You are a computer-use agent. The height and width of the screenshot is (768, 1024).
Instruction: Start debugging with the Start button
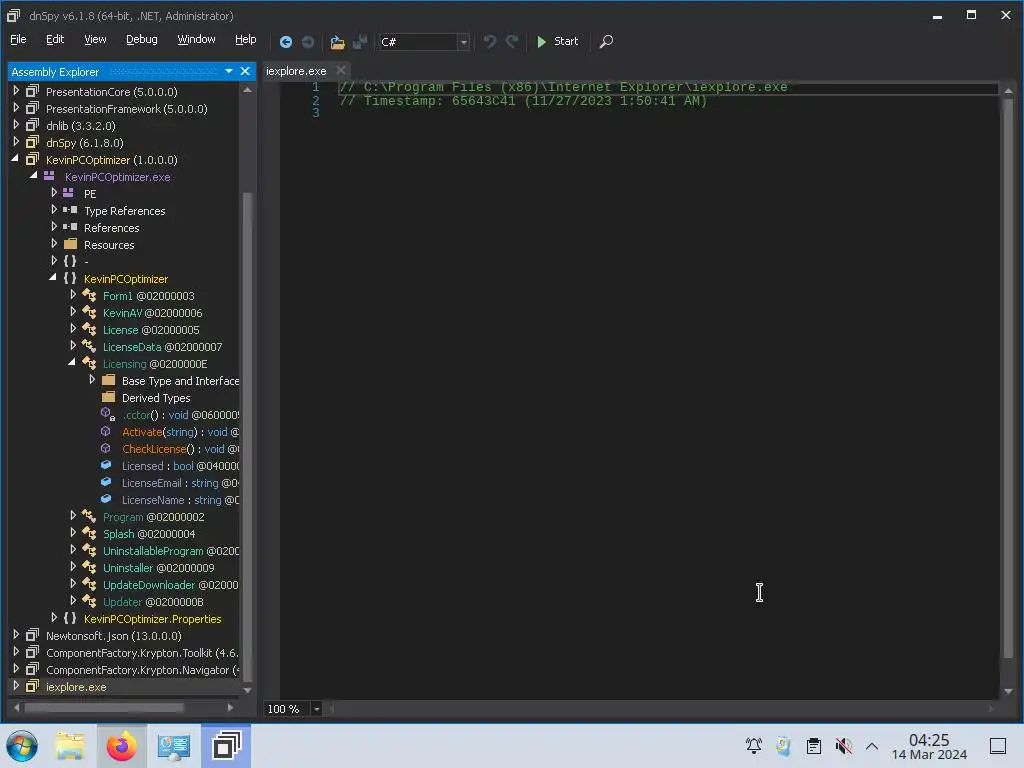click(557, 42)
